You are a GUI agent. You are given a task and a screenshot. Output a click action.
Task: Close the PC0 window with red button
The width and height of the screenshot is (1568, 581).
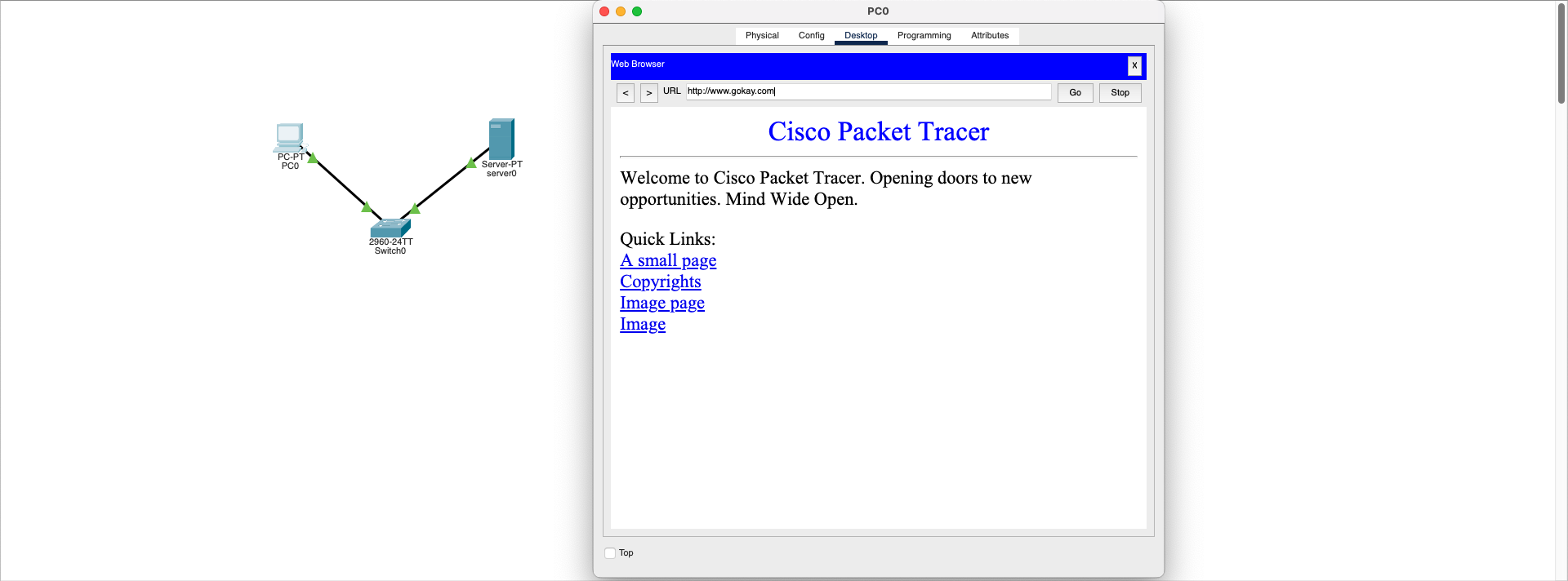pos(604,11)
